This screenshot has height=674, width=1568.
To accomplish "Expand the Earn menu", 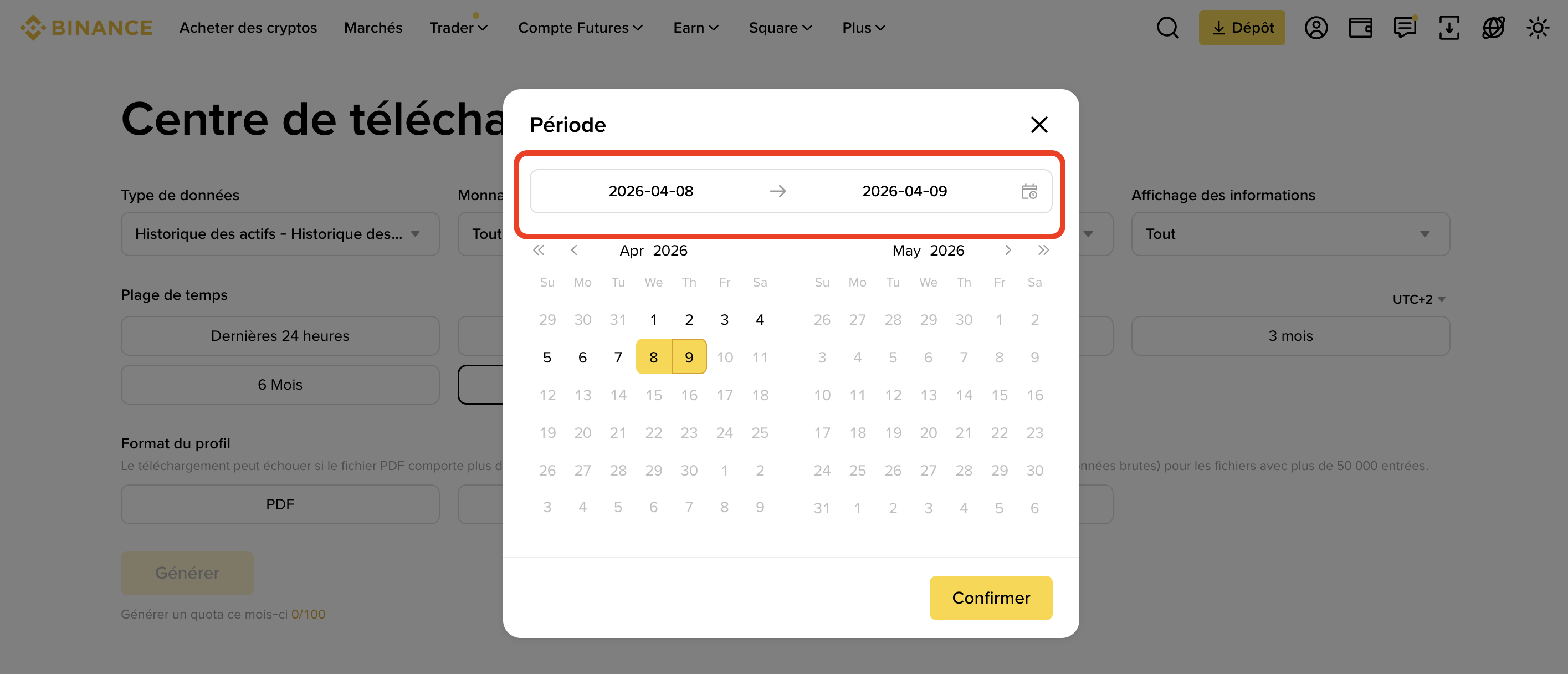I will tap(696, 28).
